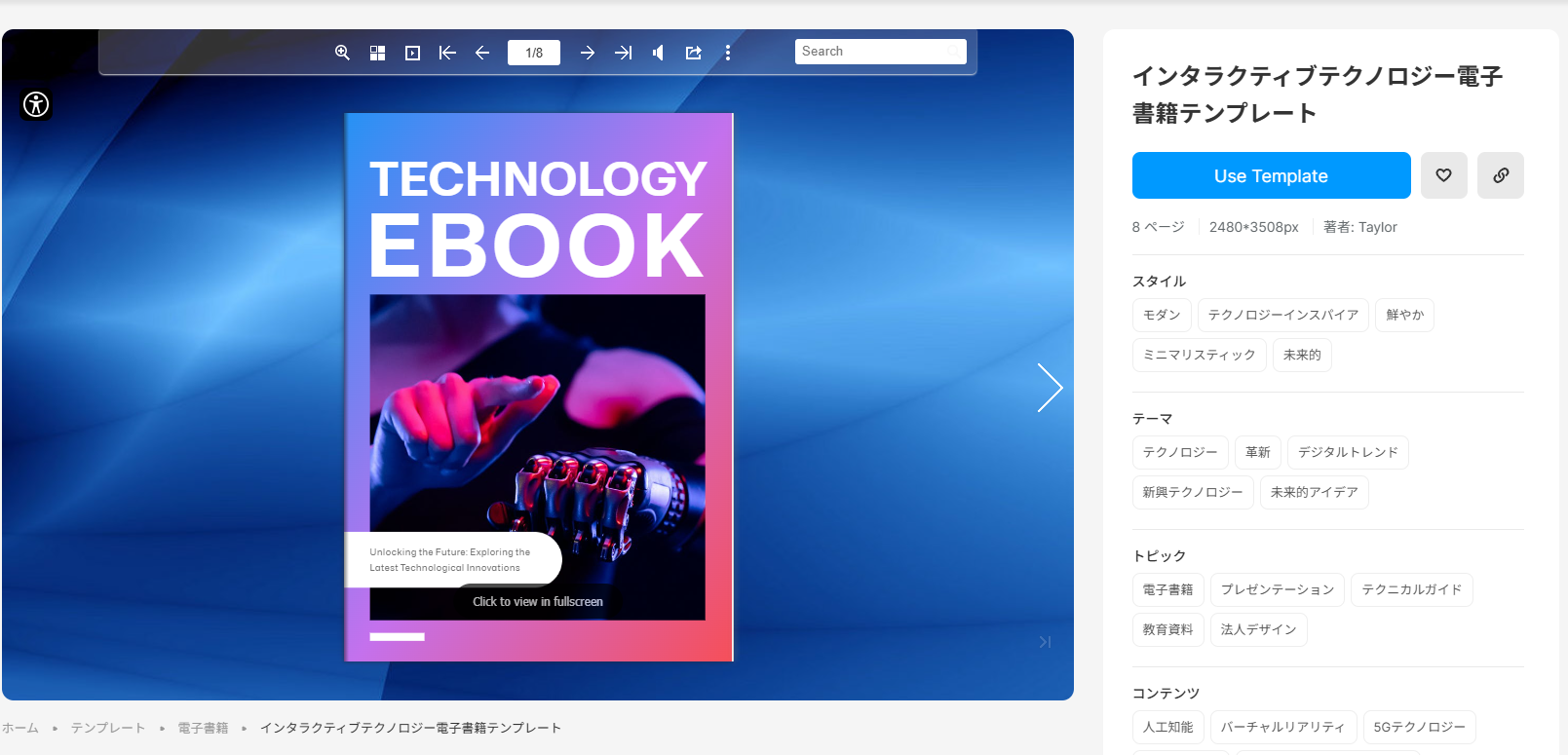Go to ホーム breadcrumb link
1568x755 pixels.
[20, 728]
